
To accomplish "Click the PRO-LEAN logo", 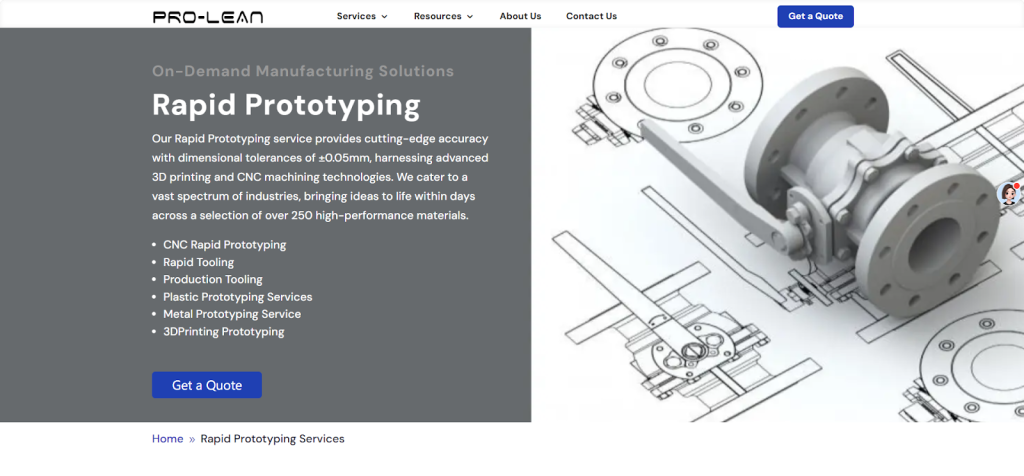I will [208, 16].
